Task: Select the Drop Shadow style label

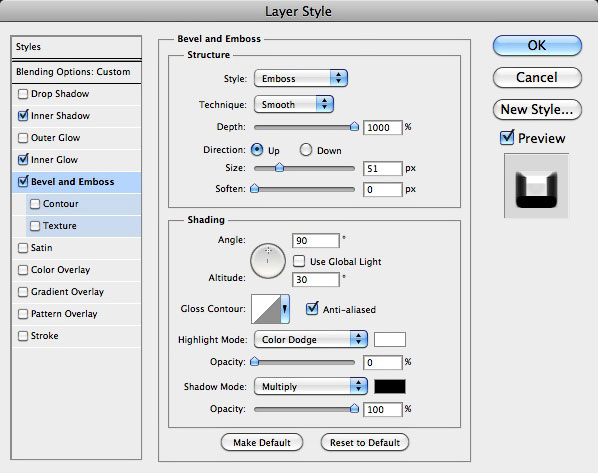Action: pyautogui.click(x=60, y=94)
